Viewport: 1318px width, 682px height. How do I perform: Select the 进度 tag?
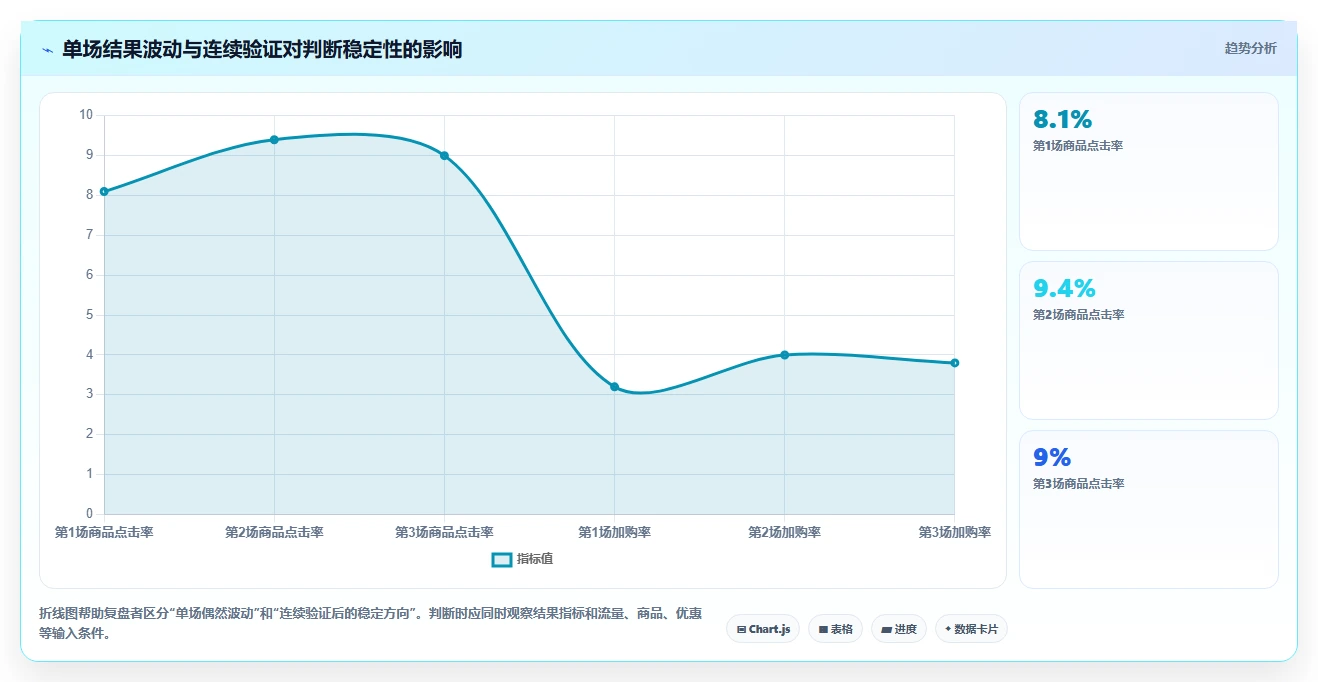pyautogui.click(x=899, y=629)
